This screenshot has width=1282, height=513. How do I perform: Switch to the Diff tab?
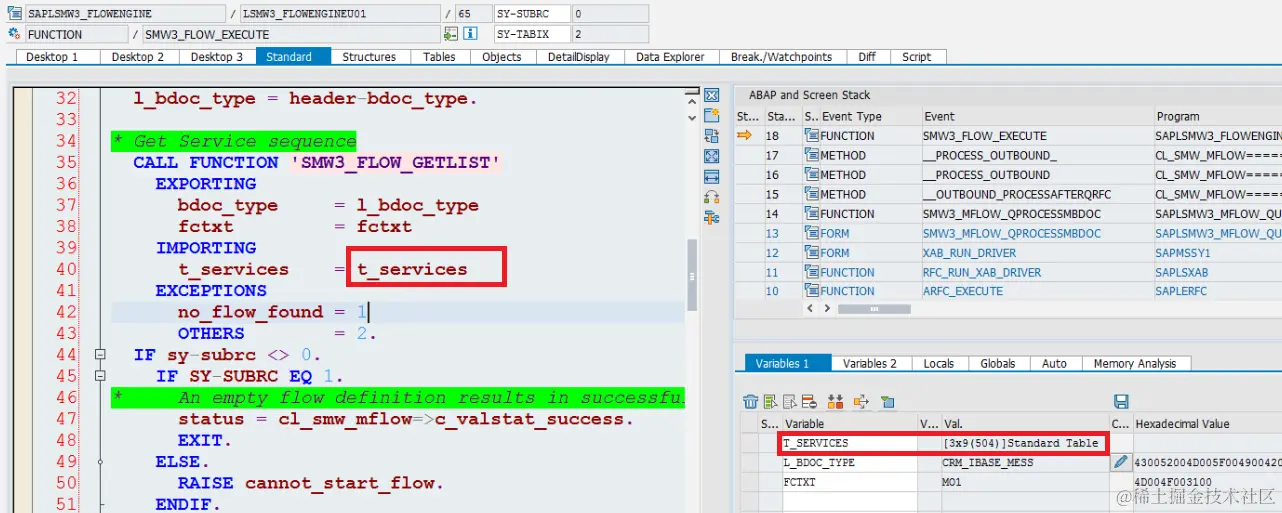click(x=866, y=57)
